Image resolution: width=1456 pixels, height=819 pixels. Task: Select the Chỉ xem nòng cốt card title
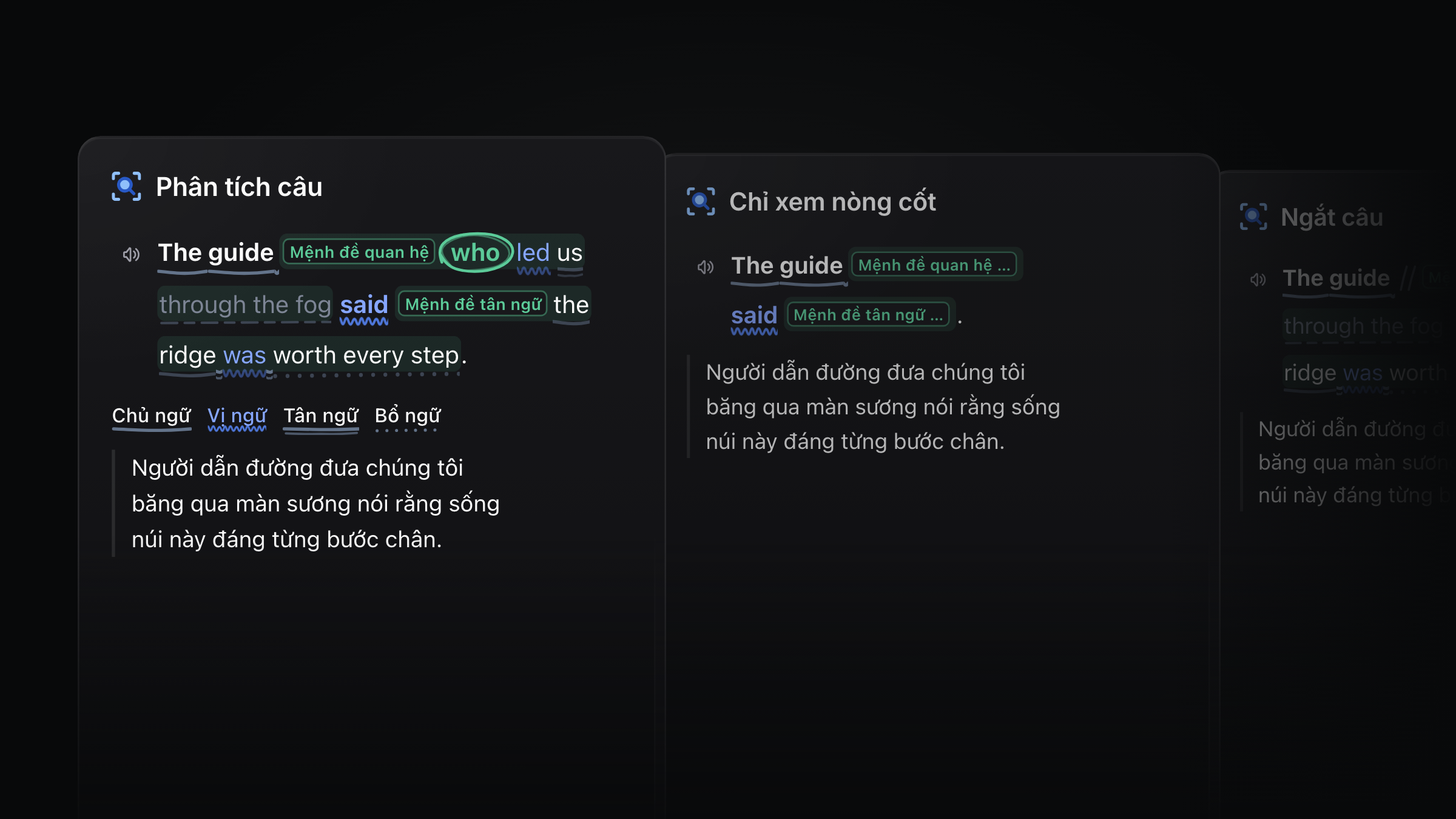point(832,202)
